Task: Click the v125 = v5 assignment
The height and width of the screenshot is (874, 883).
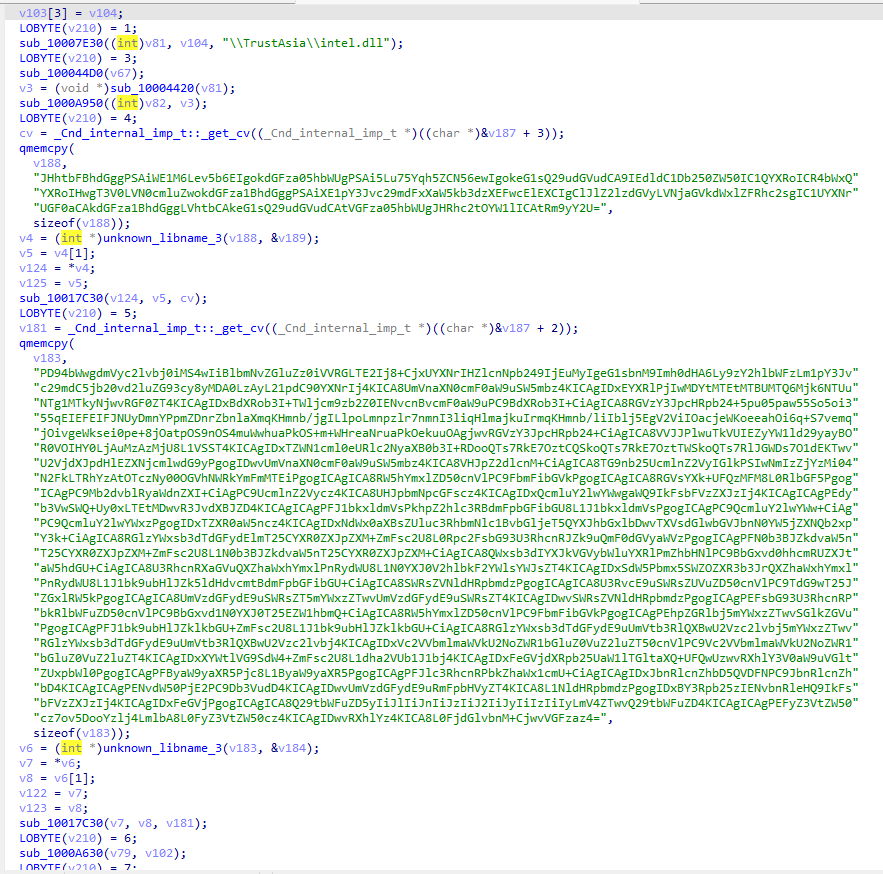Action: [53, 283]
